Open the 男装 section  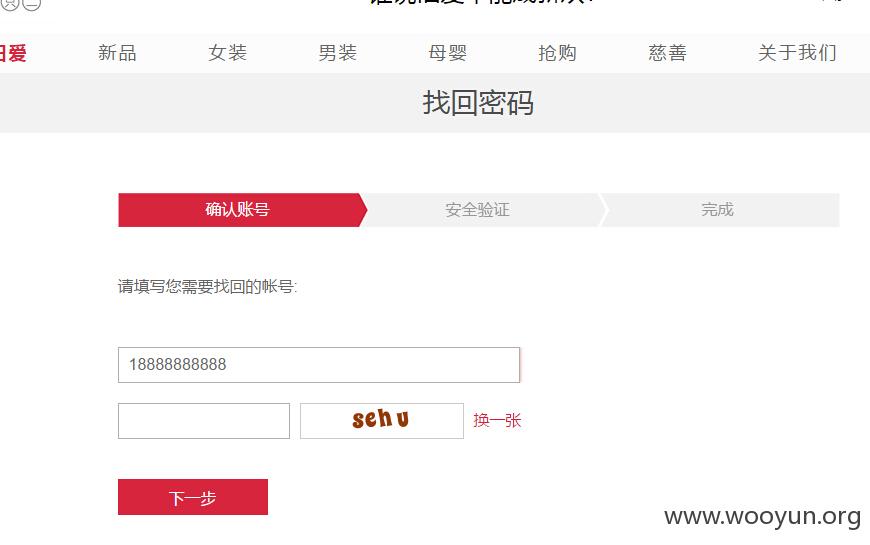(337, 53)
